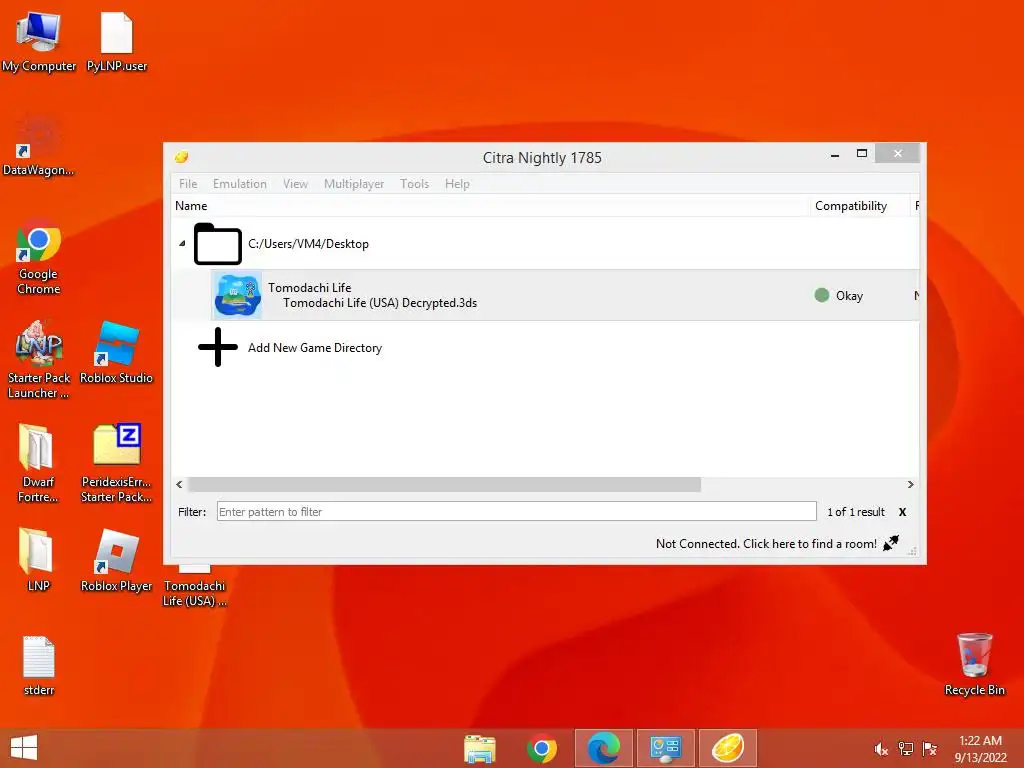Select the Google Chrome desktop shortcut
The width and height of the screenshot is (1024, 768).
(39, 256)
